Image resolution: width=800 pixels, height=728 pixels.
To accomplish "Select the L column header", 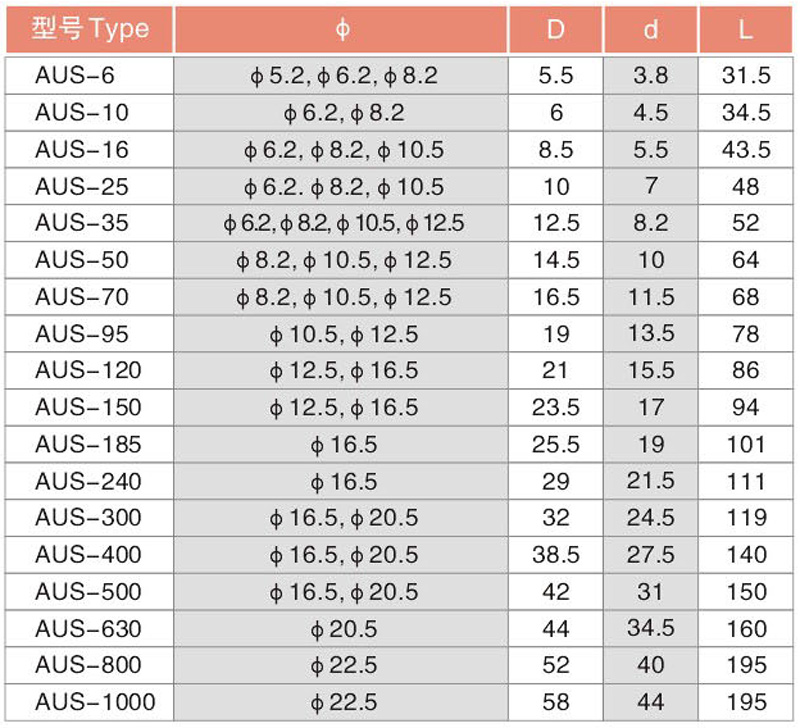I will pos(745,29).
